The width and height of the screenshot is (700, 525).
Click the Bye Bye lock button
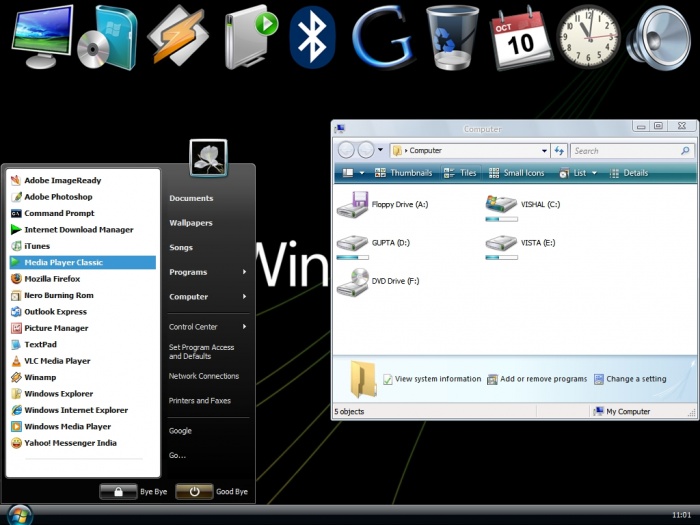118,492
